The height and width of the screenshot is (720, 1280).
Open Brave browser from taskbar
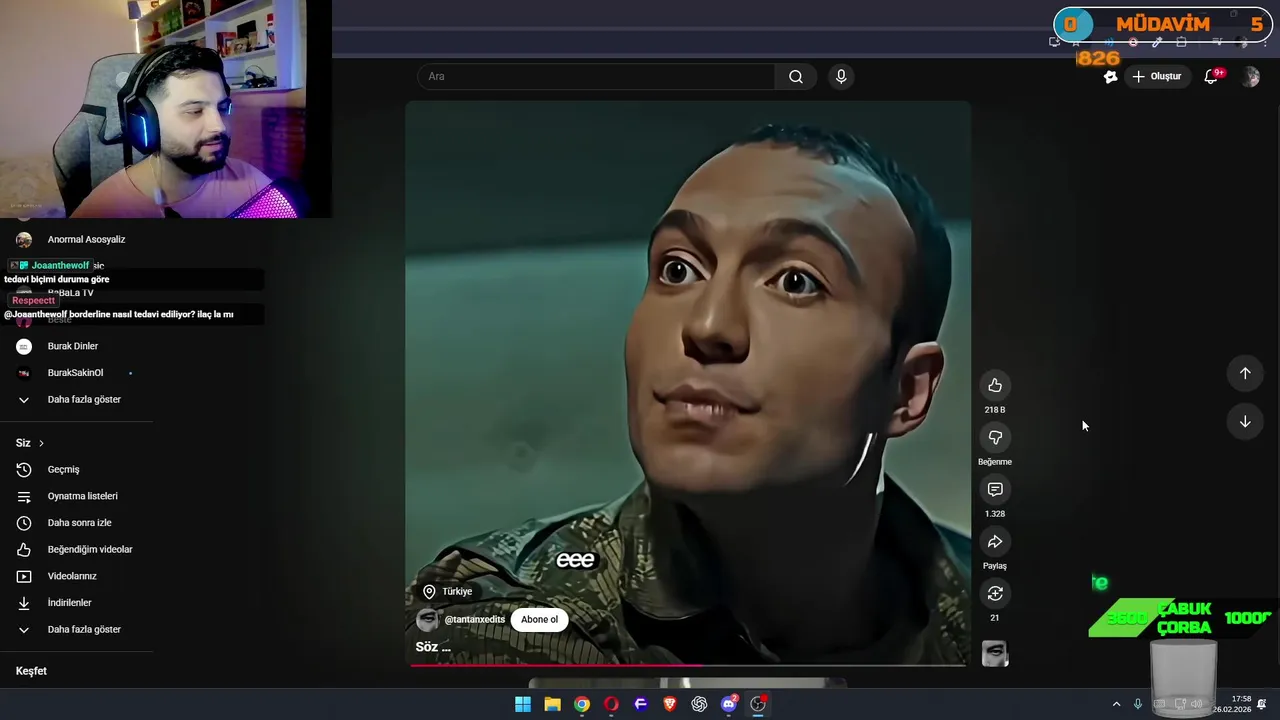click(x=670, y=704)
